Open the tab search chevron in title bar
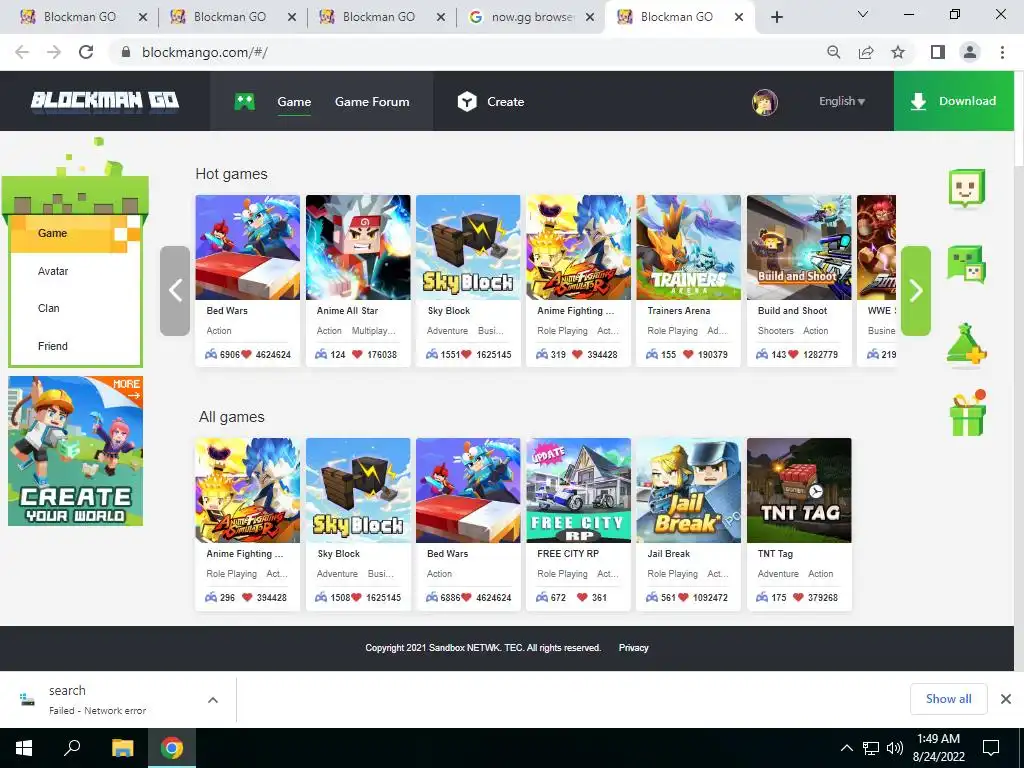This screenshot has height=768, width=1024. [863, 14]
